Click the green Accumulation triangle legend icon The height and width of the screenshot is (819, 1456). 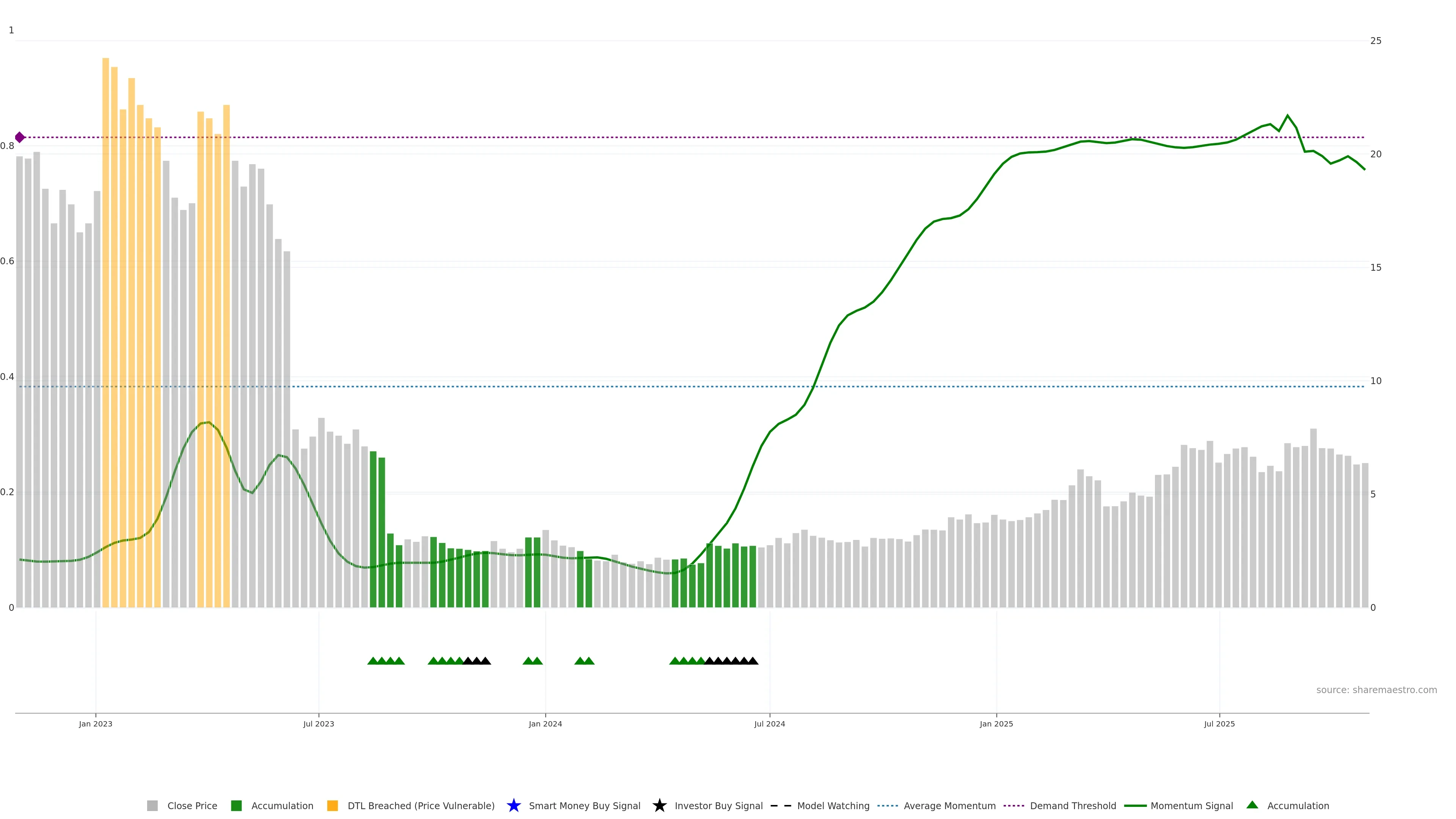point(1252,805)
